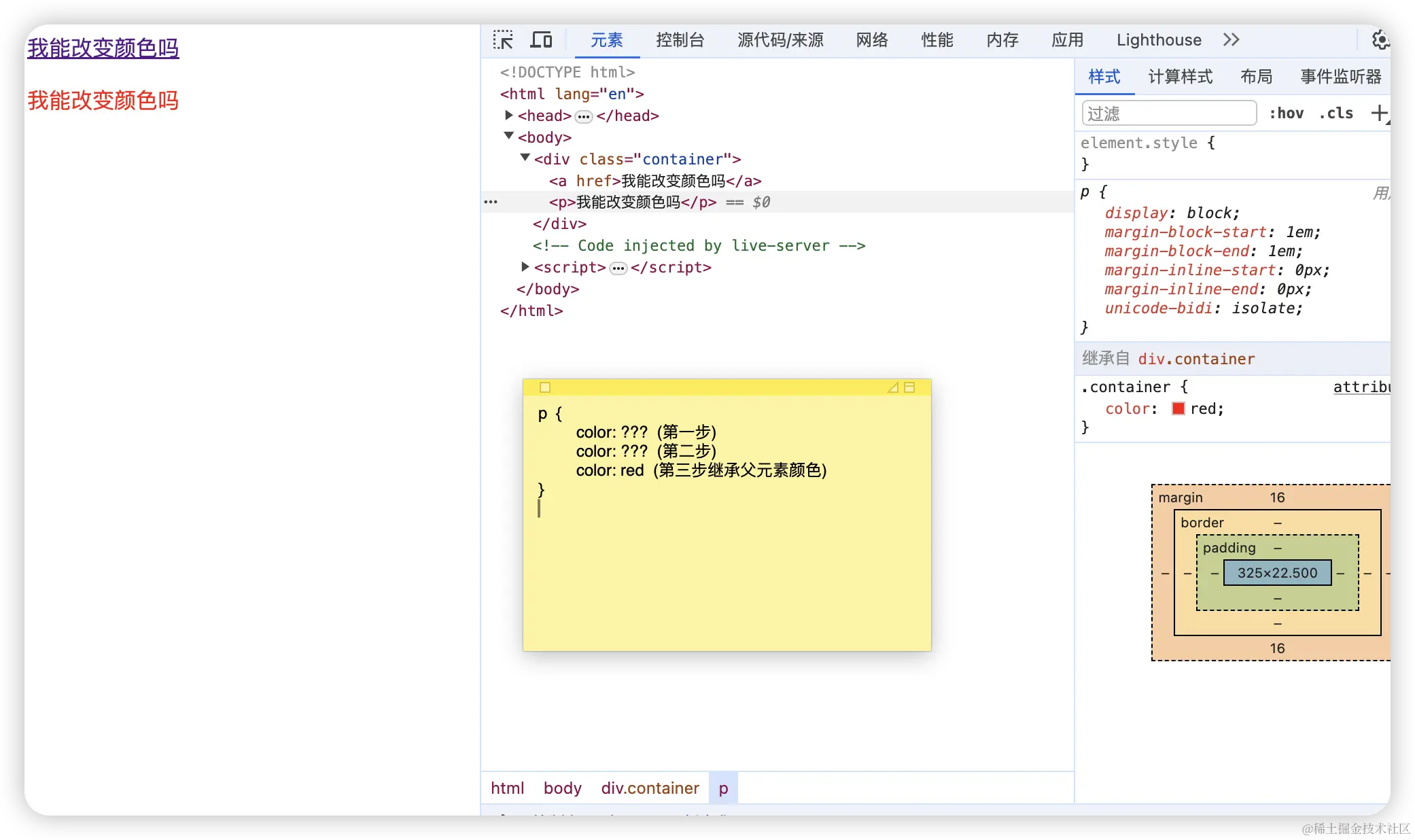1415x840 pixels.
Task: Collapse the body element node
Action: tap(508, 137)
